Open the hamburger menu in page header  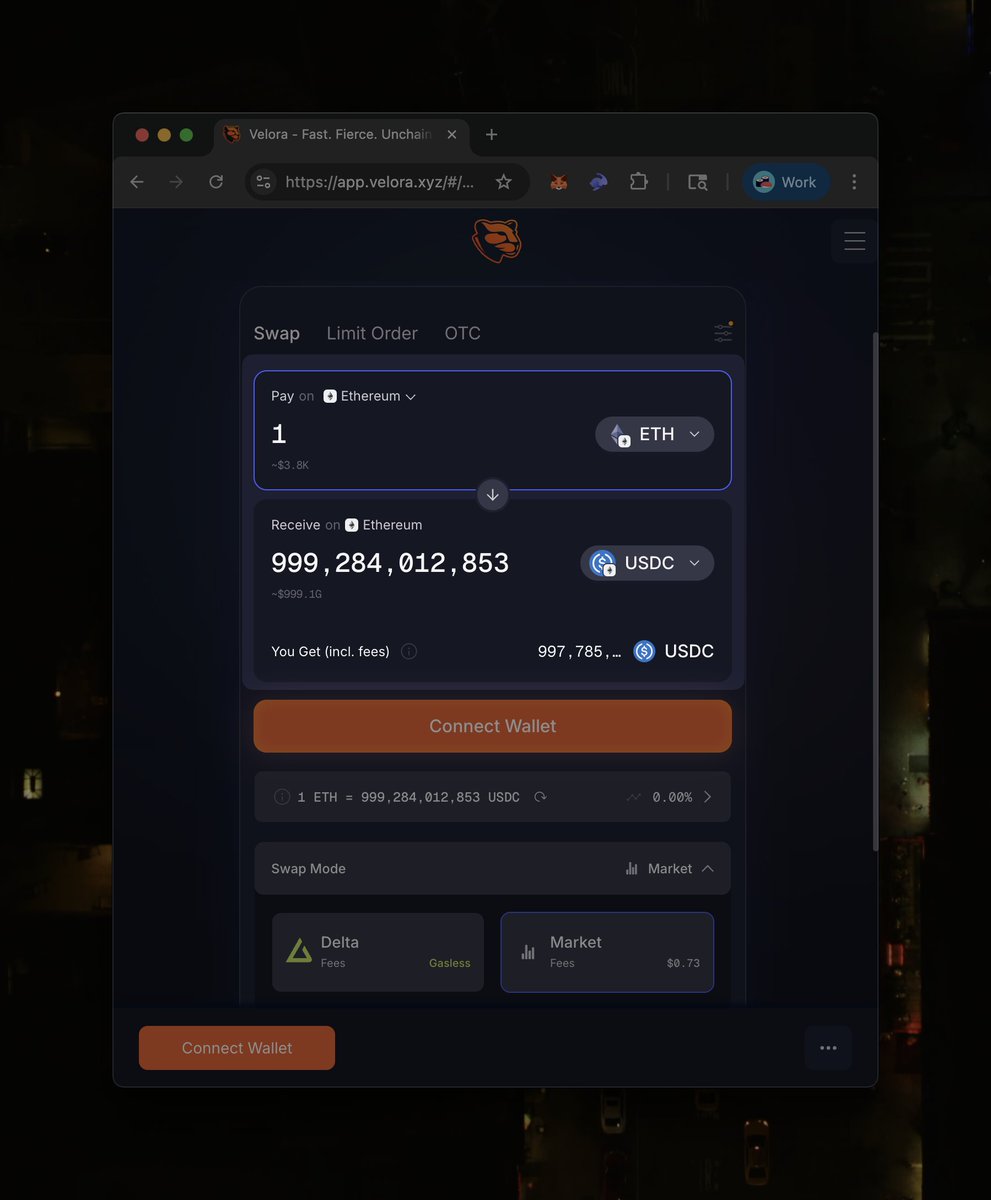click(854, 241)
